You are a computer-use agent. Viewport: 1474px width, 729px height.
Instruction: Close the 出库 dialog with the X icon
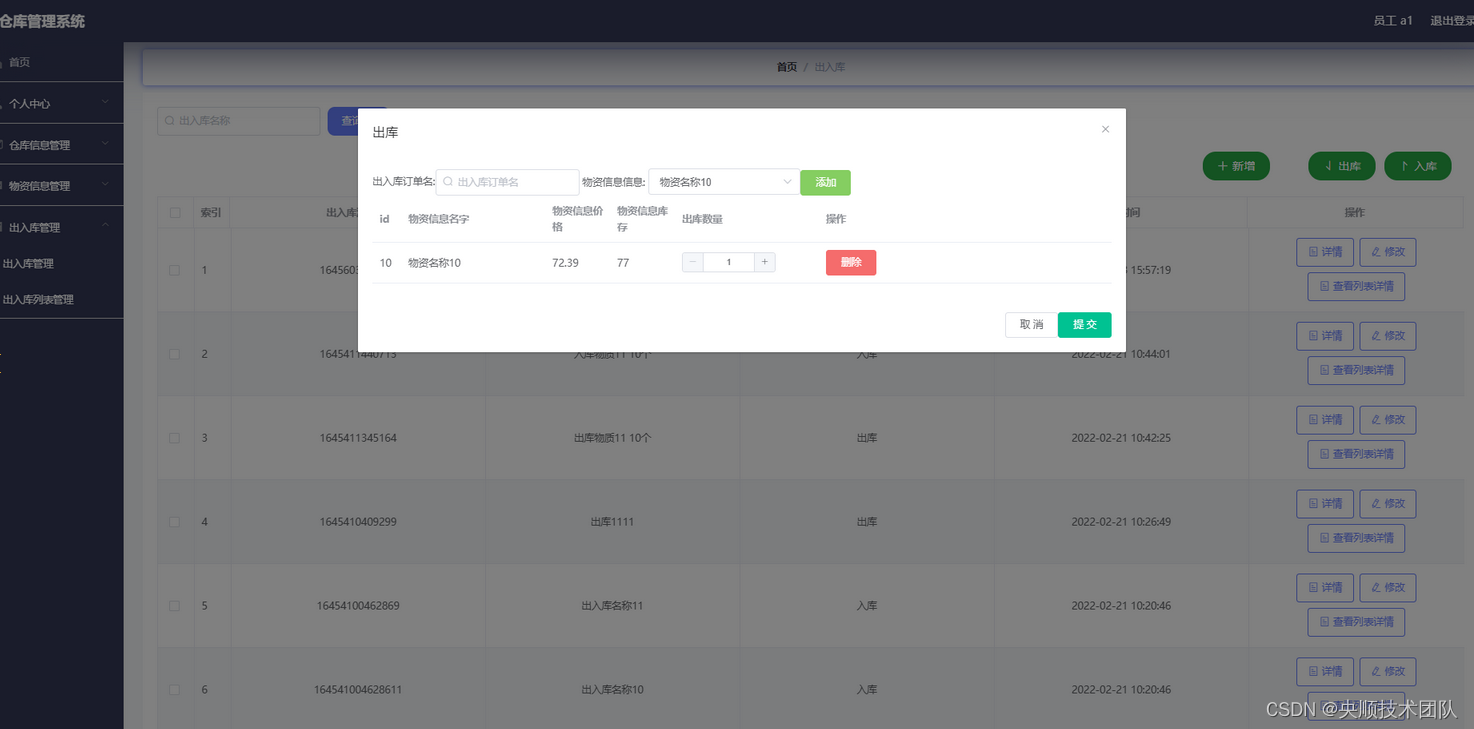tap(1105, 129)
